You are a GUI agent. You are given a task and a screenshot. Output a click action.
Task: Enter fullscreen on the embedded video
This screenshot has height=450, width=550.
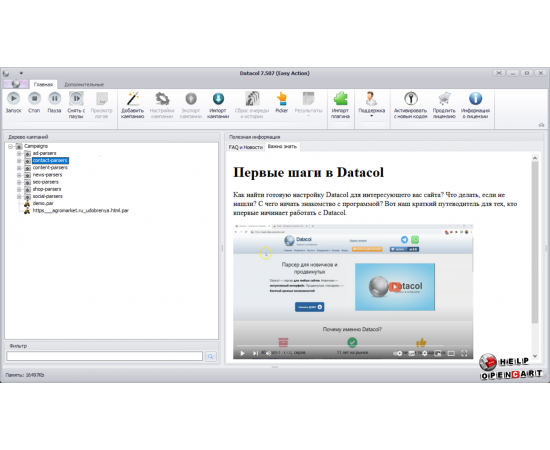pos(464,353)
